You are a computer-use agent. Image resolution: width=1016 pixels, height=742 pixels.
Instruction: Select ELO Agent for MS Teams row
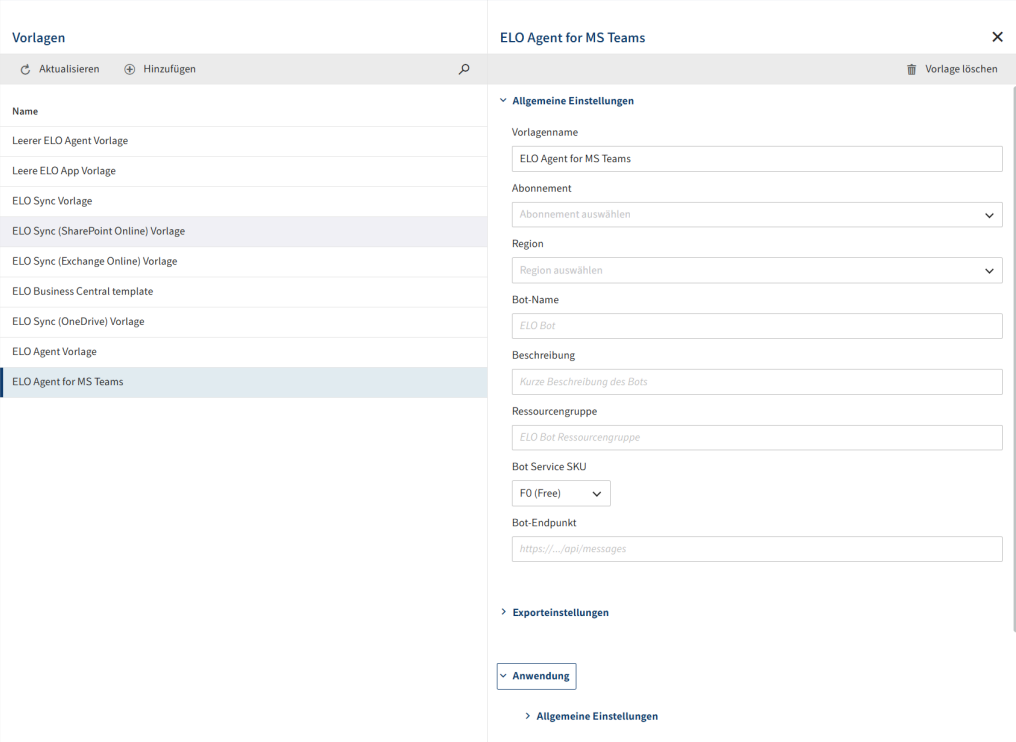pyautogui.click(x=244, y=382)
